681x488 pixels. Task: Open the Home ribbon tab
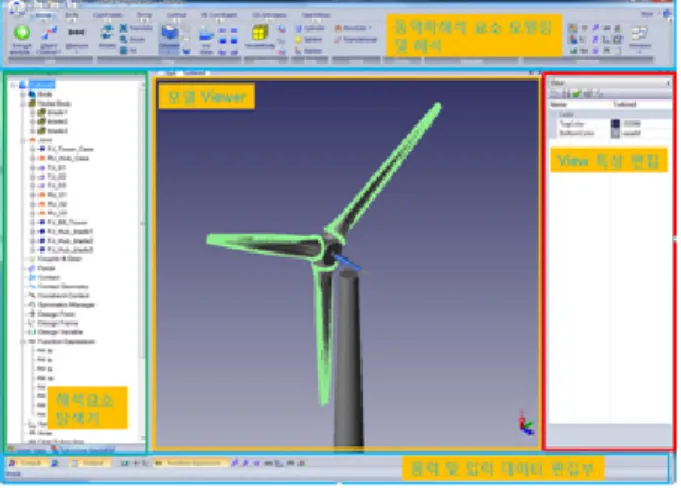pyautogui.click(x=43, y=16)
